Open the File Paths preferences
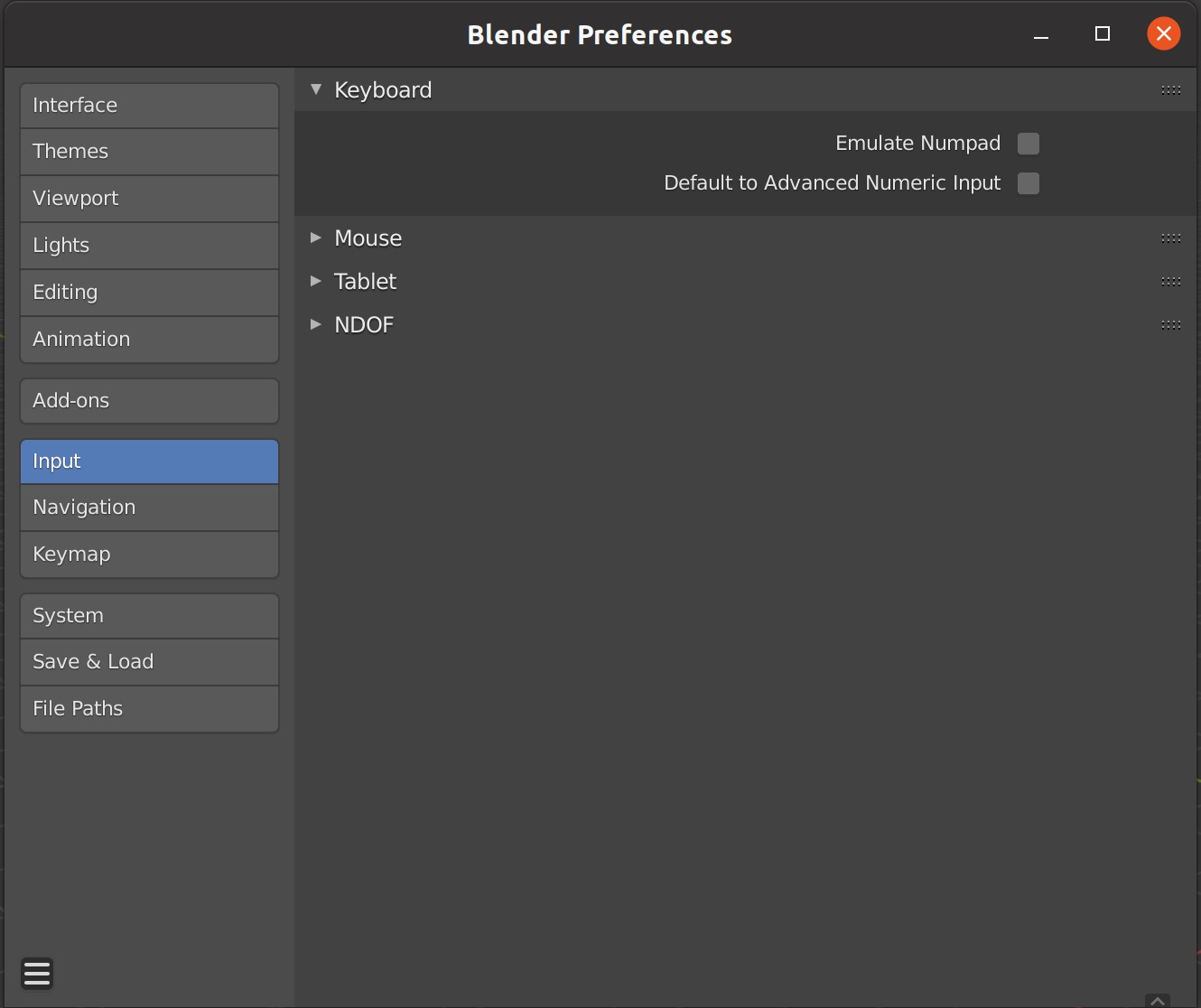This screenshot has height=1008, width=1201. (149, 708)
